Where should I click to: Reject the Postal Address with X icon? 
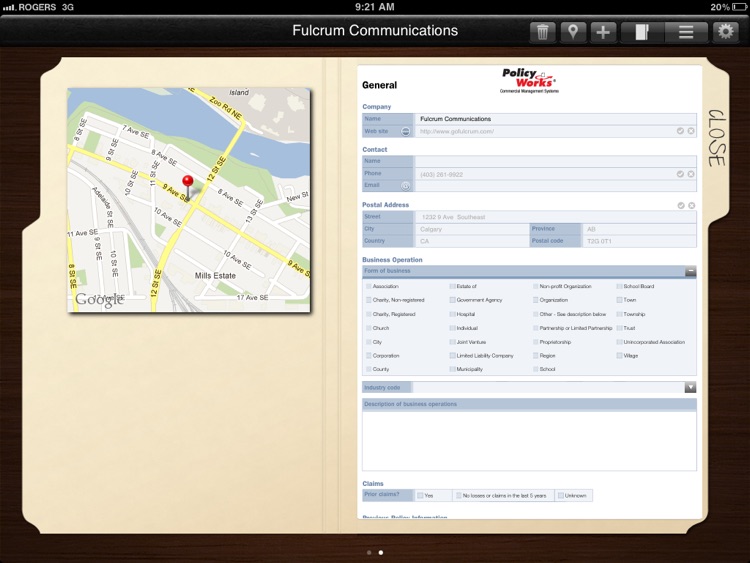(692, 205)
